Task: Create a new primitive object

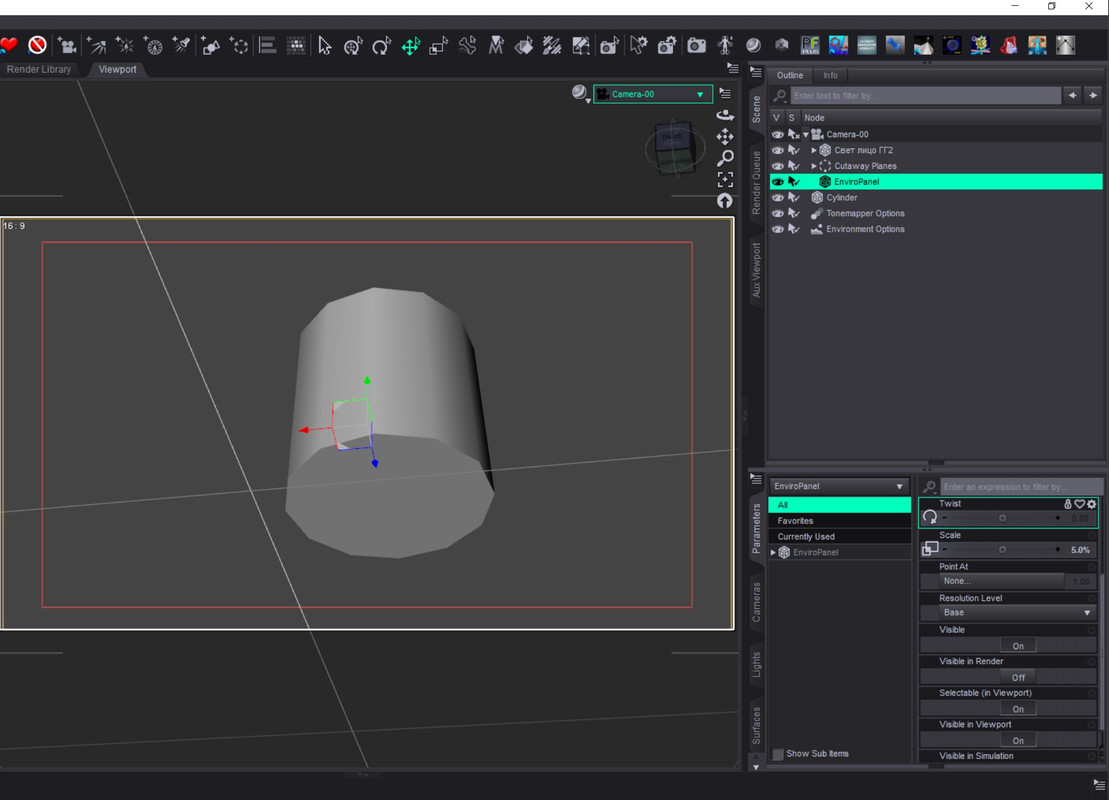Action: [x=210, y=46]
